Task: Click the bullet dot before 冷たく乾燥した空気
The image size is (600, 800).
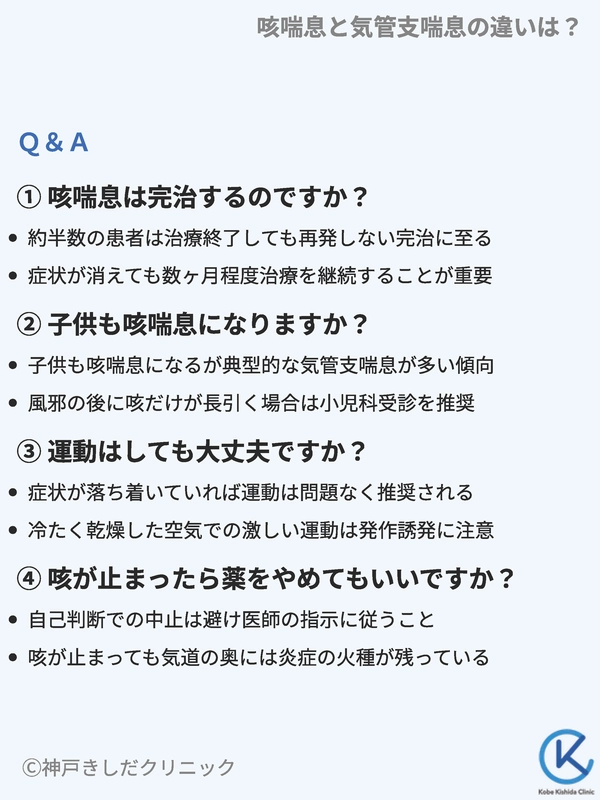Action: tap(12, 530)
